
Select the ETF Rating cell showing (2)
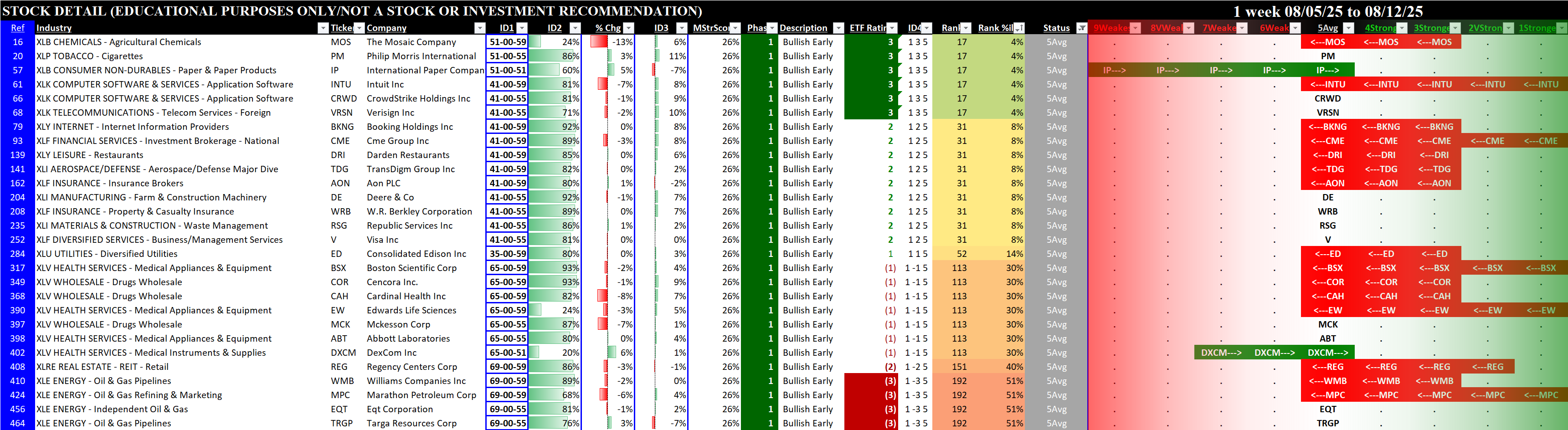point(871,367)
